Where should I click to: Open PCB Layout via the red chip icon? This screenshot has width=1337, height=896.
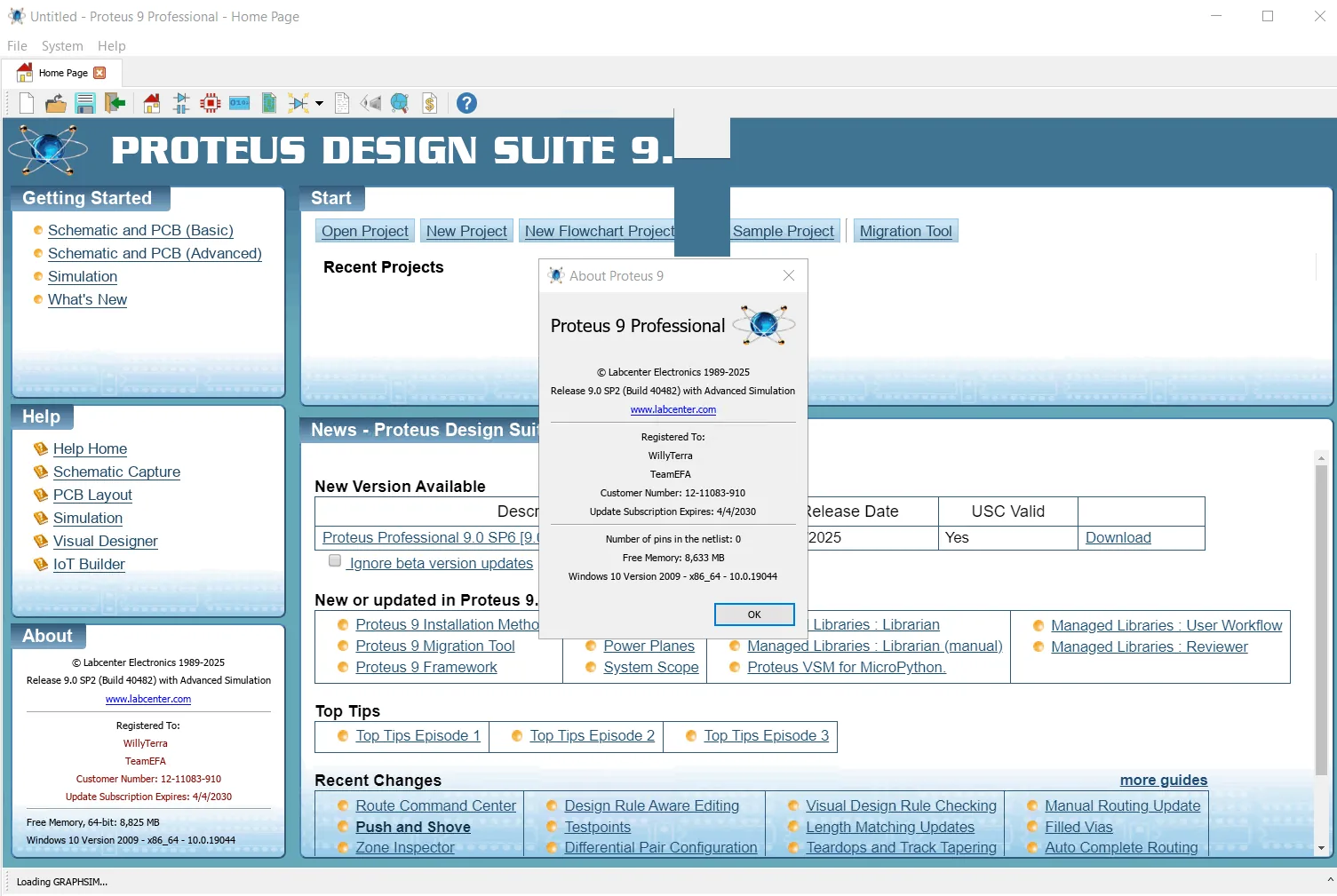pos(211,103)
